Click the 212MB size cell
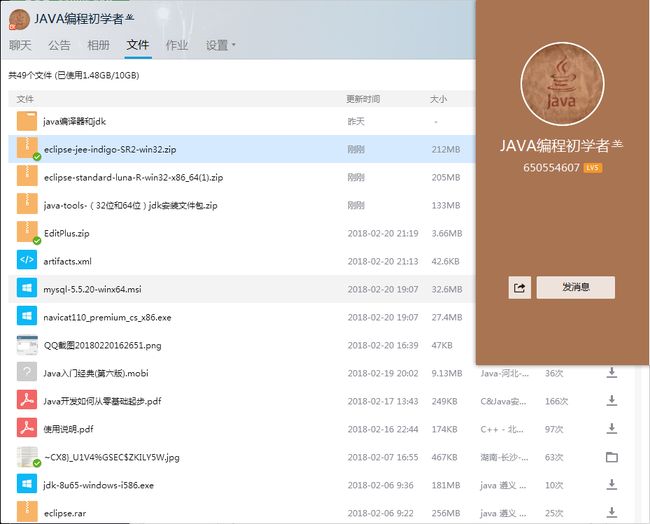The height and width of the screenshot is (524, 650). click(446, 149)
